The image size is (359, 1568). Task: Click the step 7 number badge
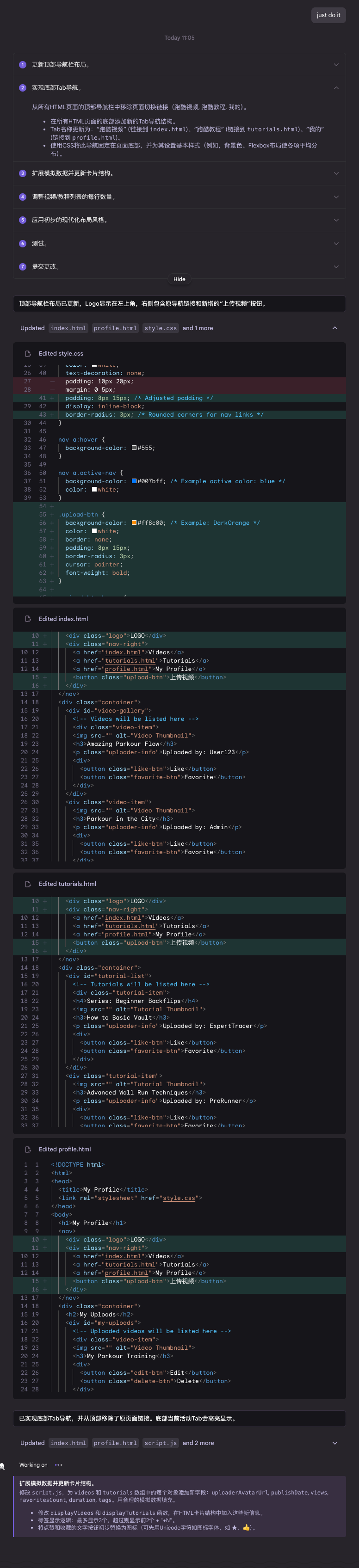(23, 267)
